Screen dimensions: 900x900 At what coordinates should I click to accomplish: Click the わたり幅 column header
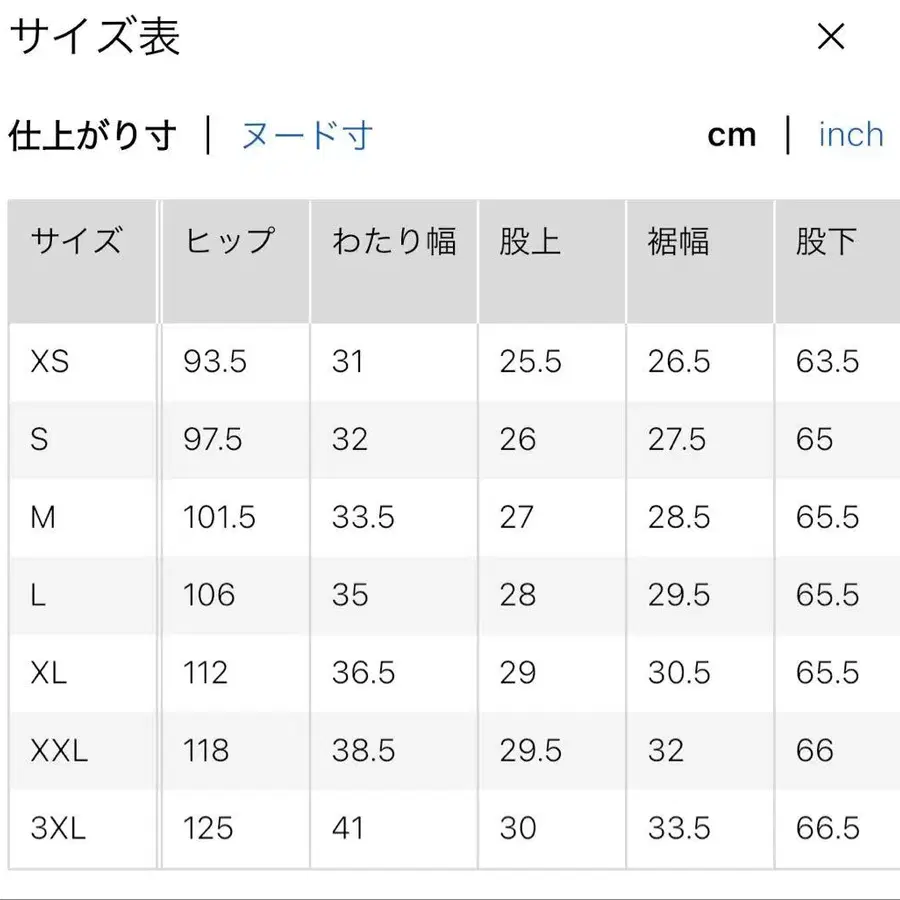click(395, 240)
